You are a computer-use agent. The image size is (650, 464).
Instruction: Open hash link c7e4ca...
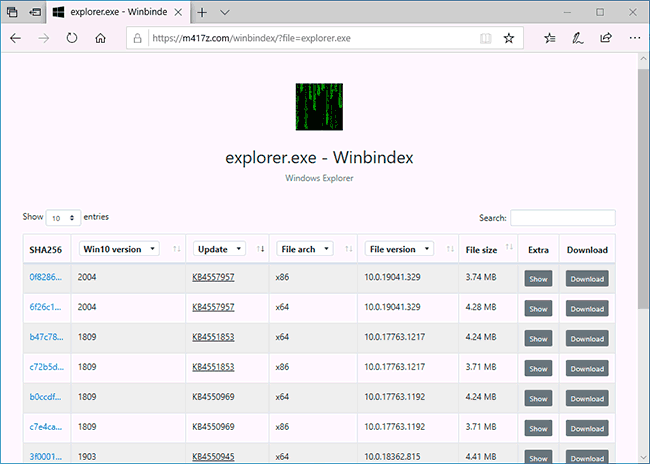(x=46, y=426)
